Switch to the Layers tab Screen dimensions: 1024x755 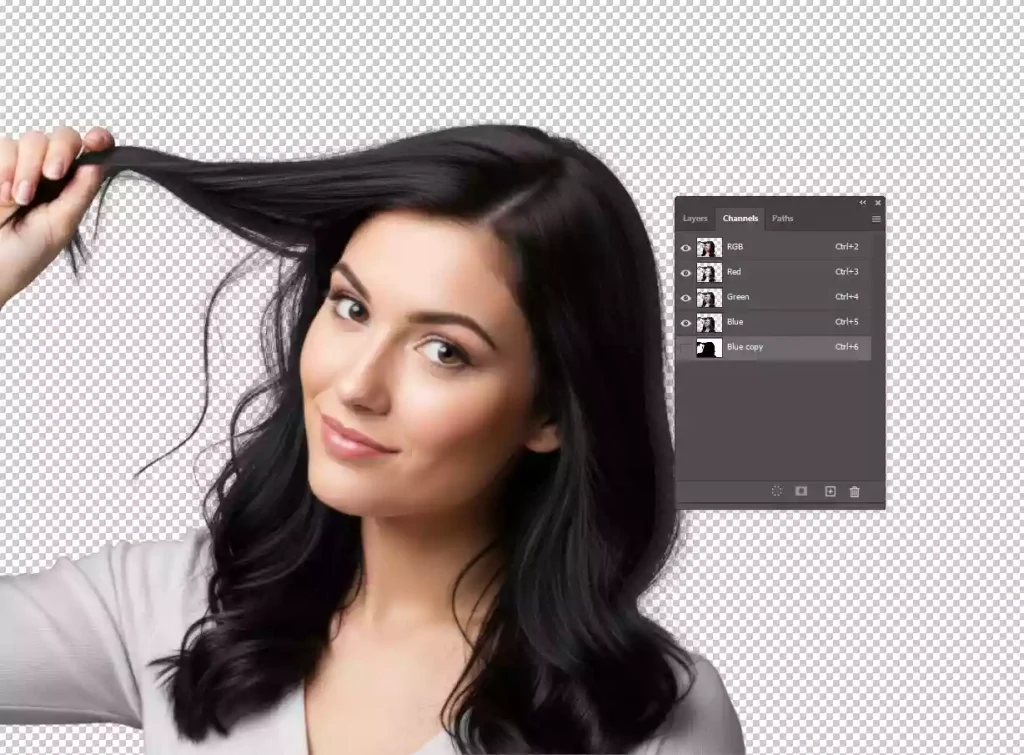[695, 218]
